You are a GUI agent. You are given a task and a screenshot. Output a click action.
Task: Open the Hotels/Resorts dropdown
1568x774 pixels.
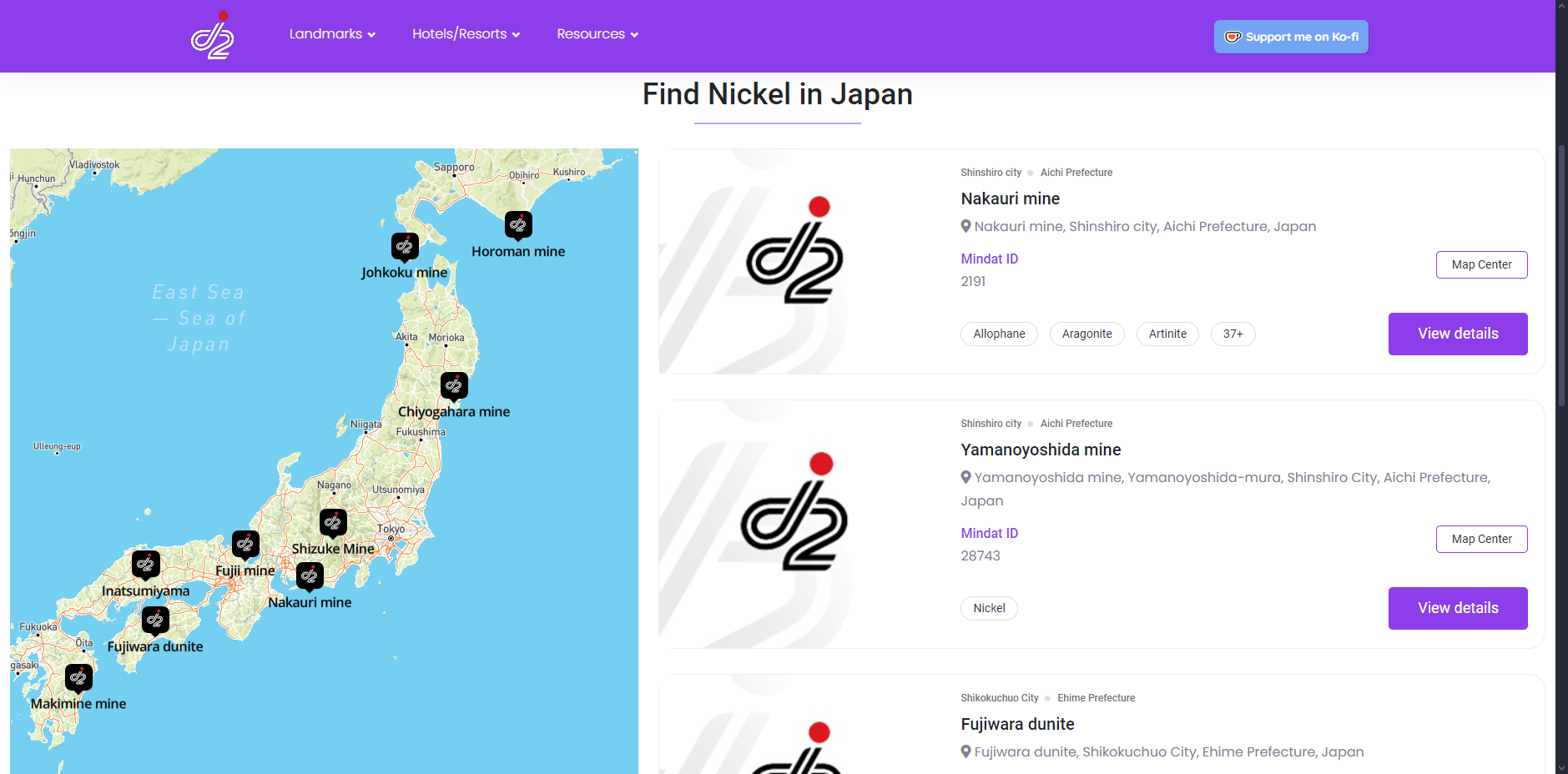coord(466,34)
